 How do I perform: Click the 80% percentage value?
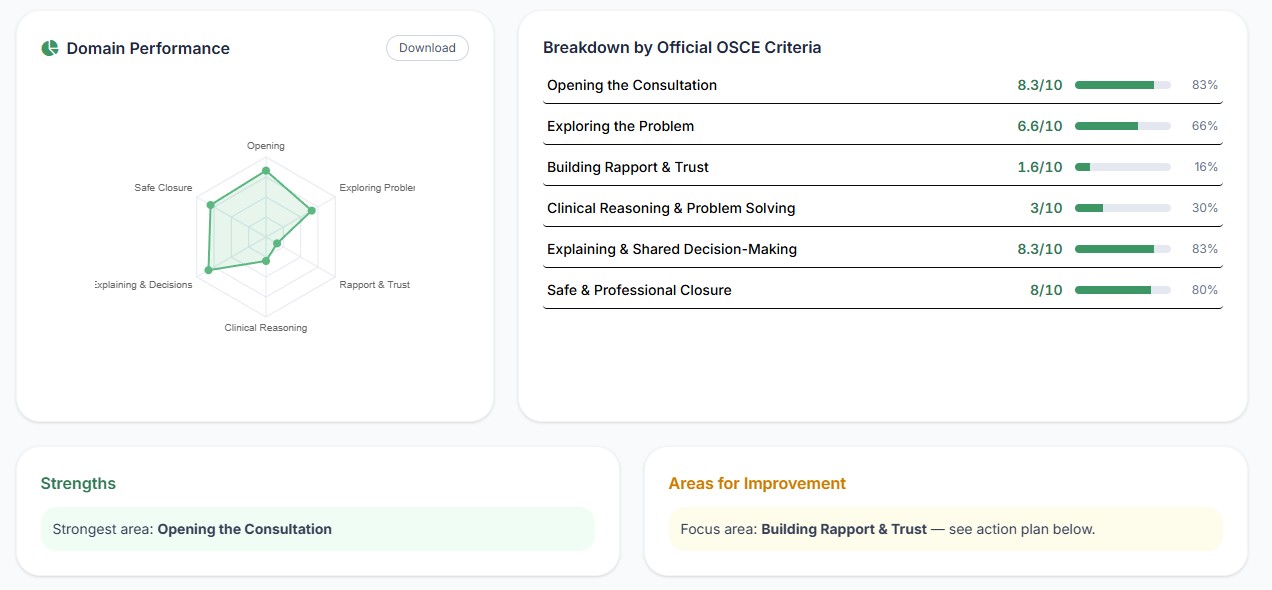click(x=1205, y=290)
